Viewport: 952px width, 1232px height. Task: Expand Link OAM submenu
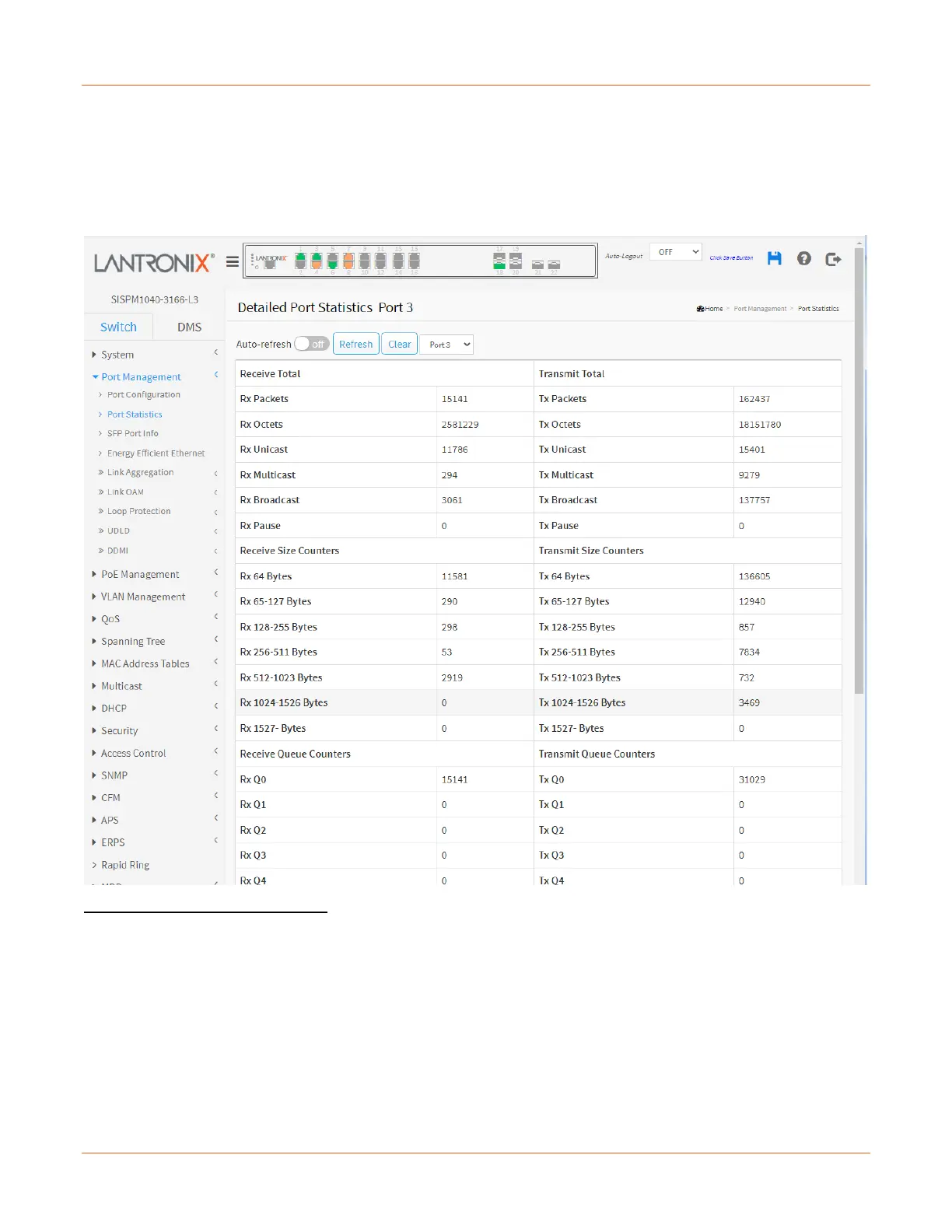(x=125, y=492)
